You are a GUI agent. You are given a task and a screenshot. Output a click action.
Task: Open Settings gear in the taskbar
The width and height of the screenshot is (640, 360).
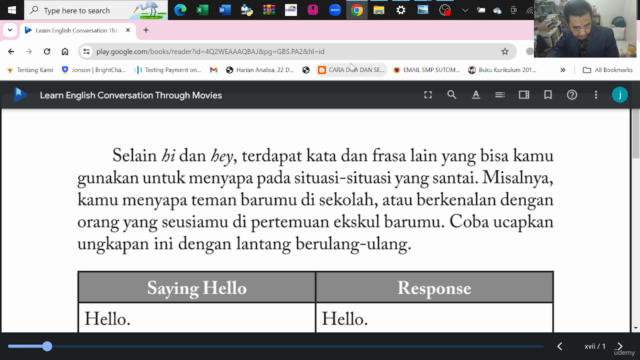tap(401, 10)
